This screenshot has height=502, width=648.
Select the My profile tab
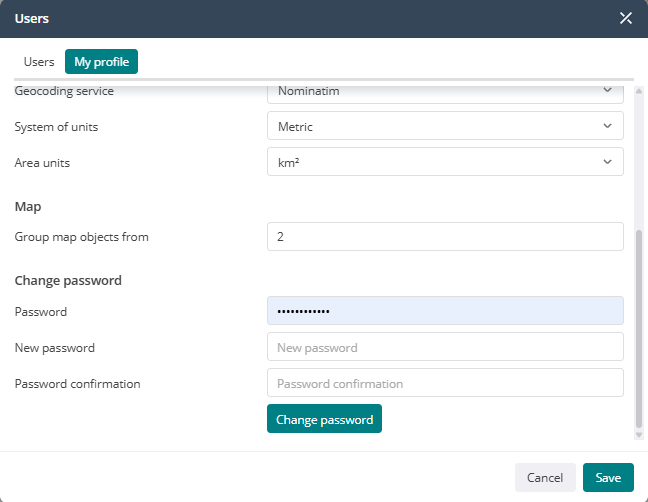point(101,62)
